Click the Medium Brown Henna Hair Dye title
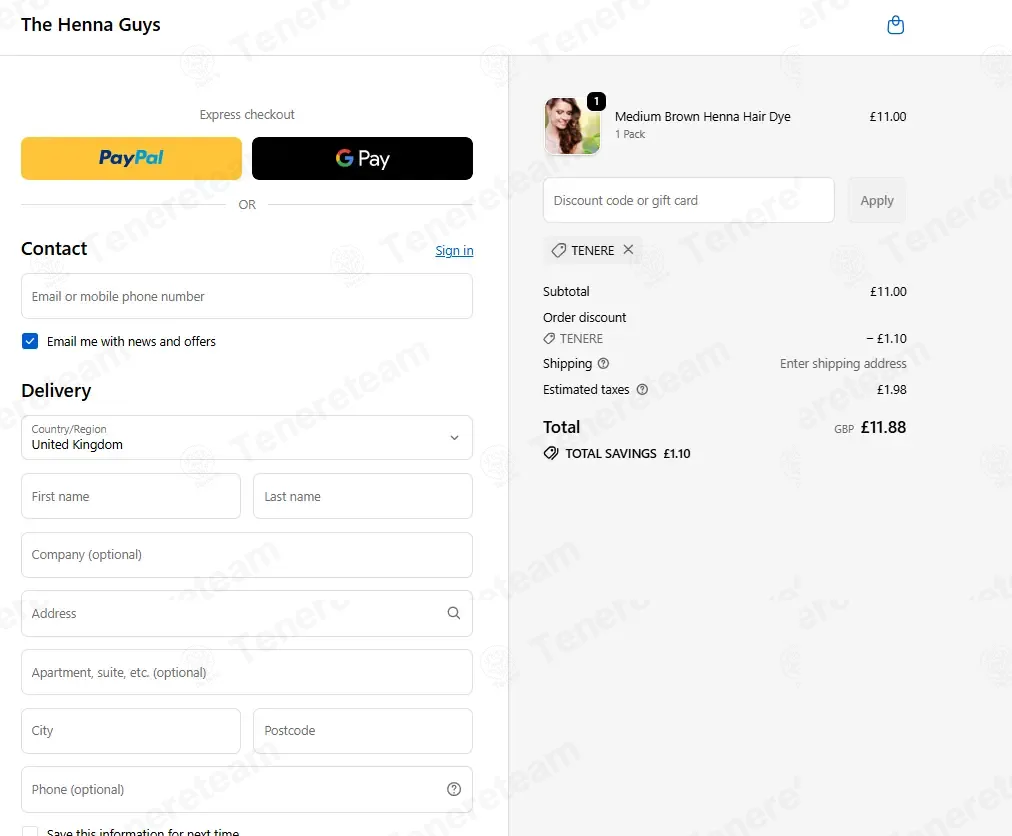1012x836 pixels. (702, 117)
